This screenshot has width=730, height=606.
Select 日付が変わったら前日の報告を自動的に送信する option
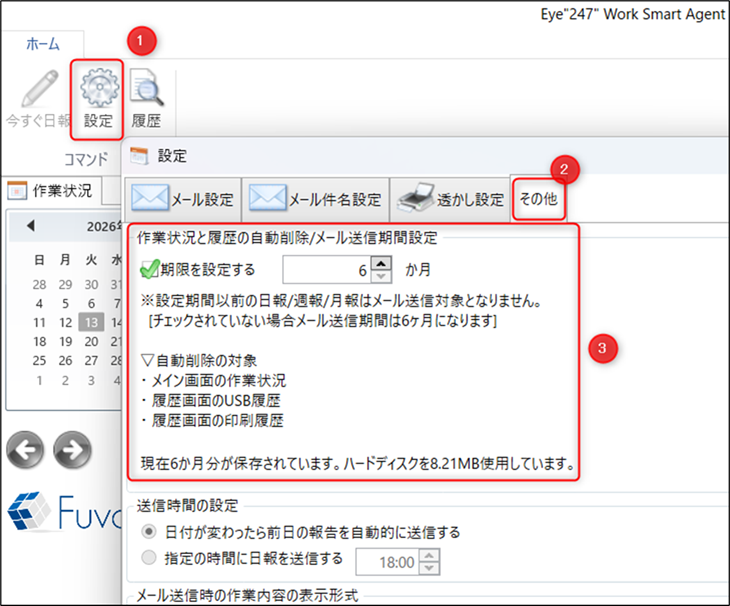coord(150,532)
